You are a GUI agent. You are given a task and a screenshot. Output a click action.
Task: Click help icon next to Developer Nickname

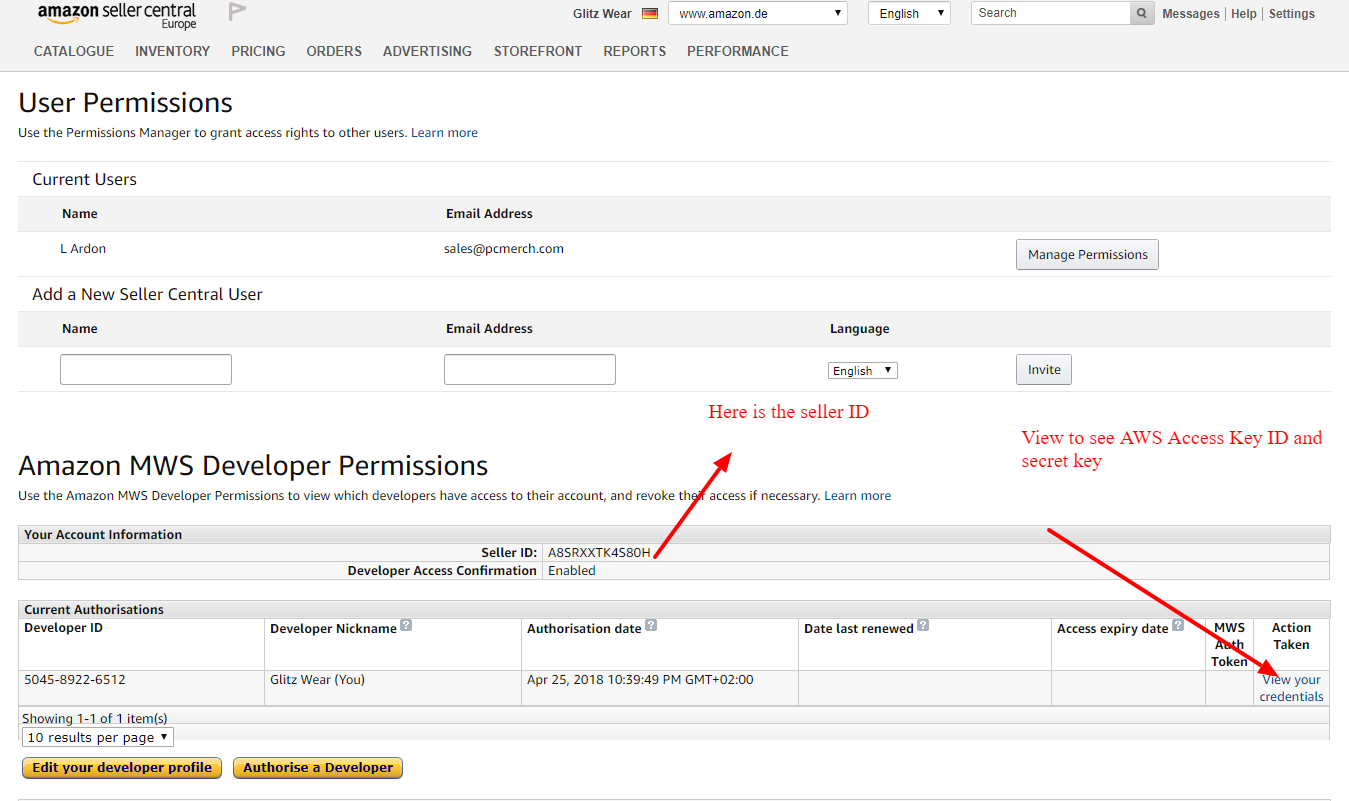click(406, 626)
